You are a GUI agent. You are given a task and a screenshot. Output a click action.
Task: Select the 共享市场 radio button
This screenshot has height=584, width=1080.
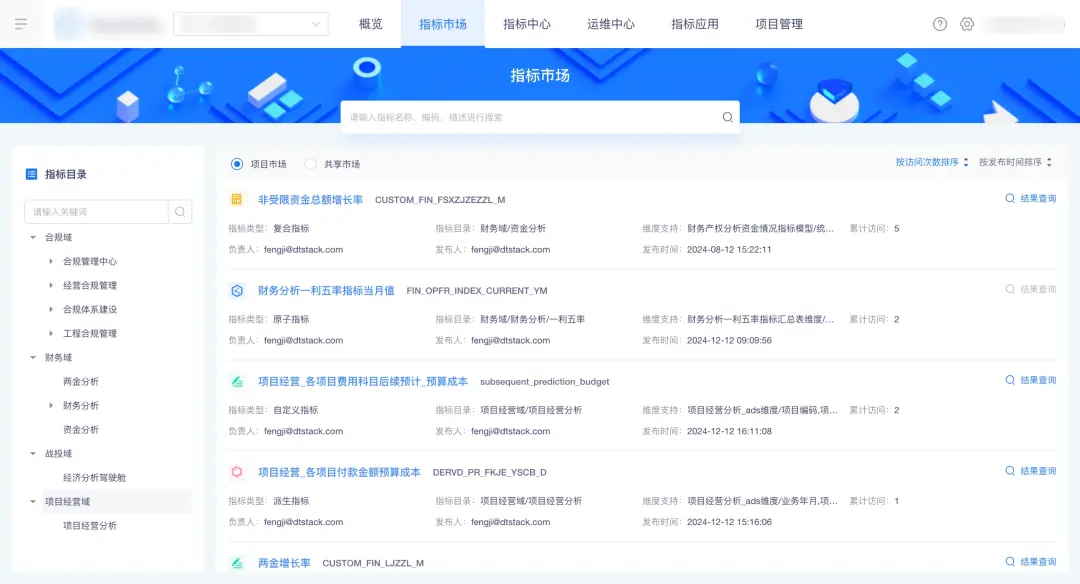click(311, 164)
